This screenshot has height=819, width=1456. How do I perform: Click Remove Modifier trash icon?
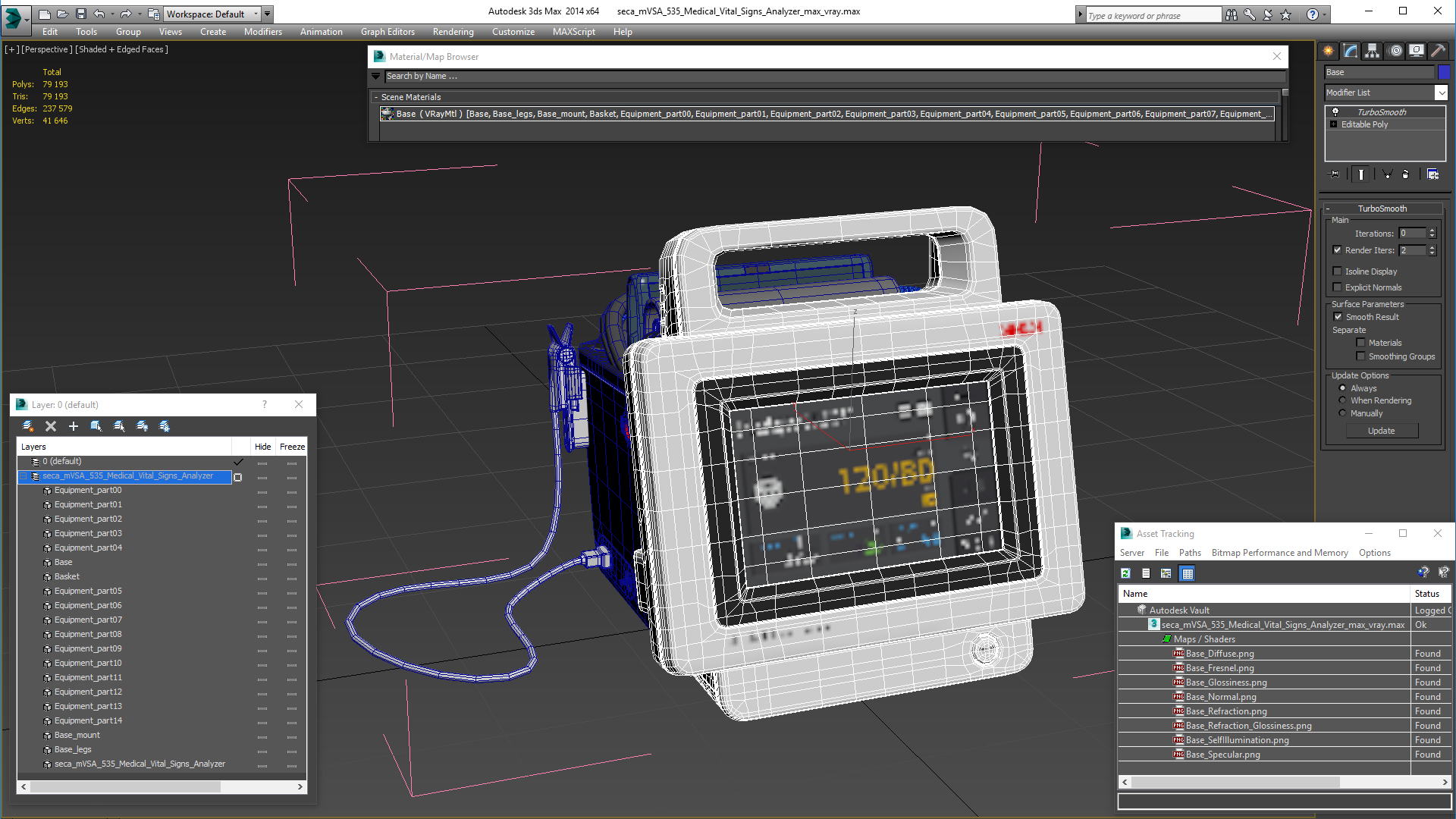pyautogui.click(x=1406, y=174)
